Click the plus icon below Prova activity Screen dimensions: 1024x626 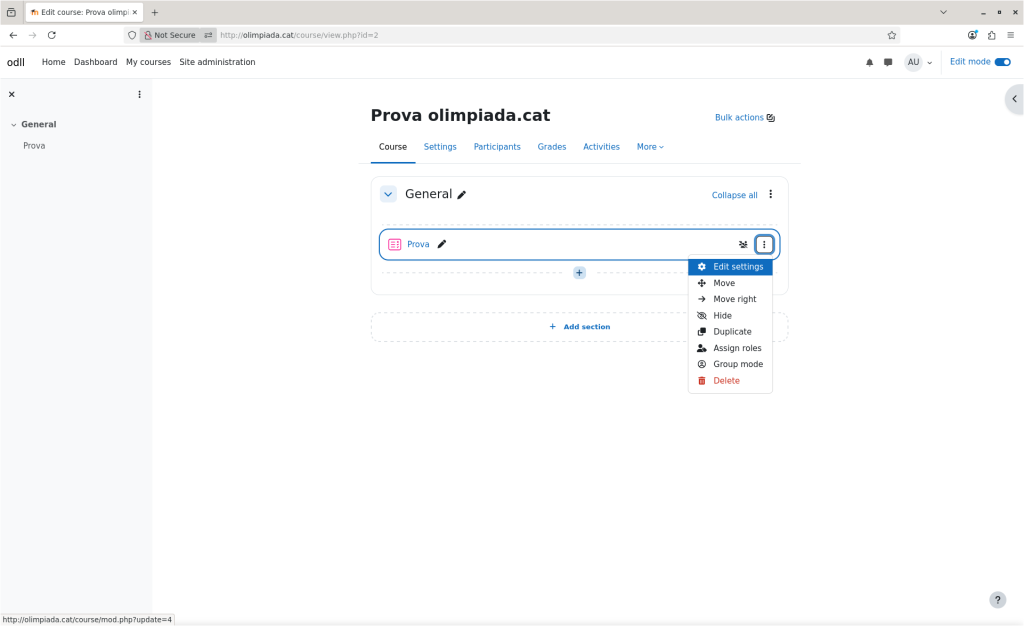pos(579,272)
